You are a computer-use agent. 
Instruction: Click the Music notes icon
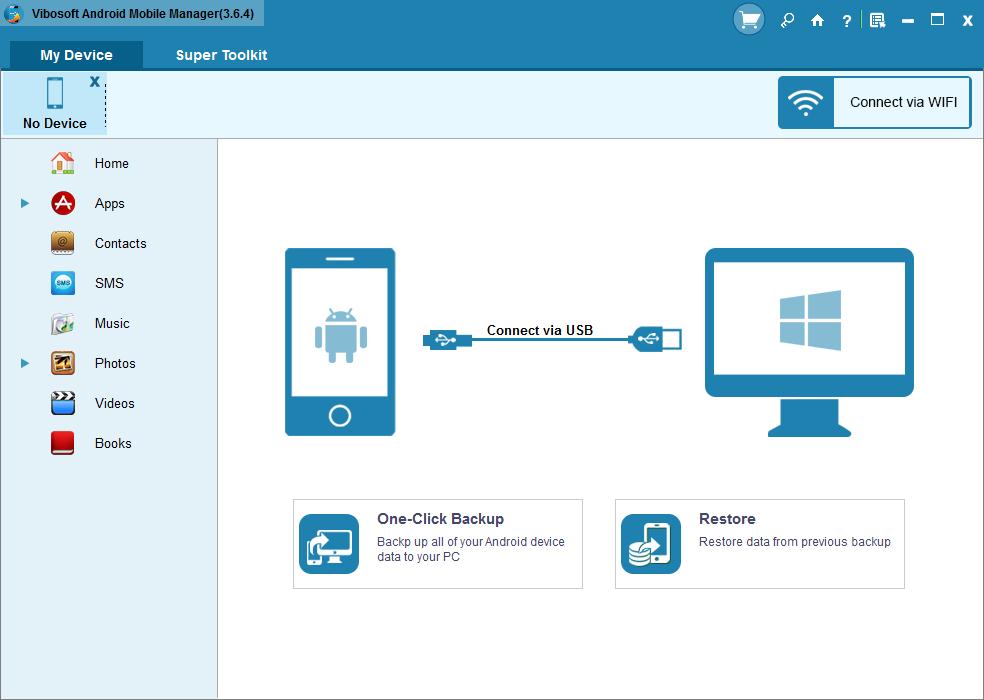63,323
